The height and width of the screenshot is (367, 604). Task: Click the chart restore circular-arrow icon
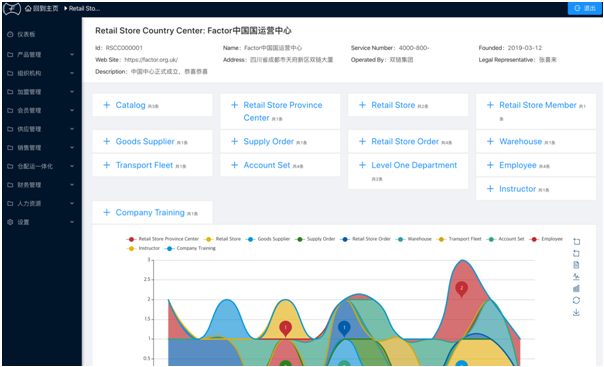[576, 300]
